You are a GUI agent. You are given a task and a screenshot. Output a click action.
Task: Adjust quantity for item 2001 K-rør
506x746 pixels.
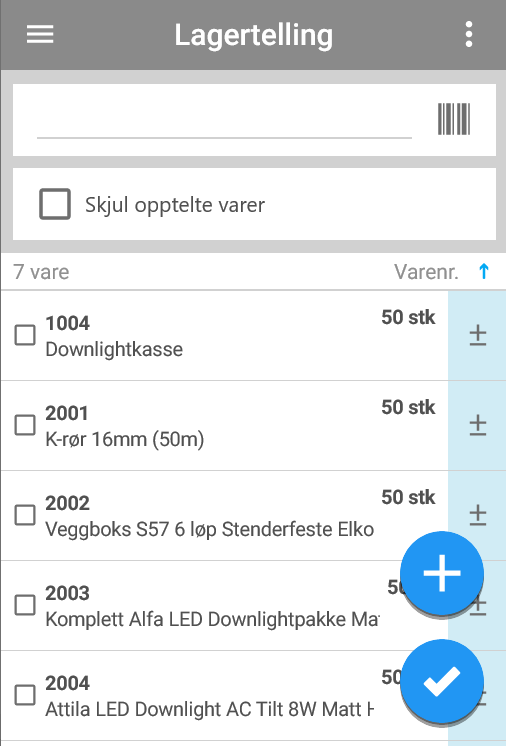(x=477, y=425)
